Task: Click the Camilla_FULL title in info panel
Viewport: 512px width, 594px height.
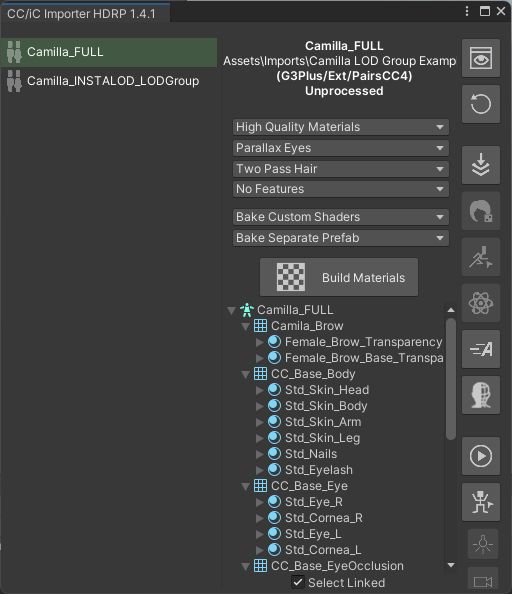Action: click(344, 46)
